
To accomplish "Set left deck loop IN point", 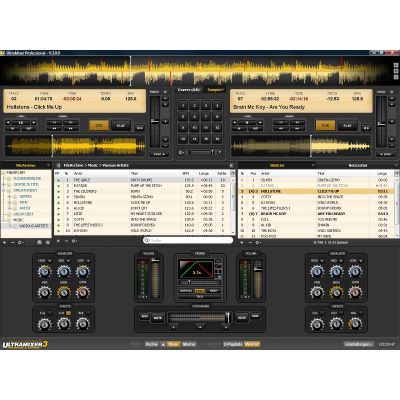I will (13, 128).
